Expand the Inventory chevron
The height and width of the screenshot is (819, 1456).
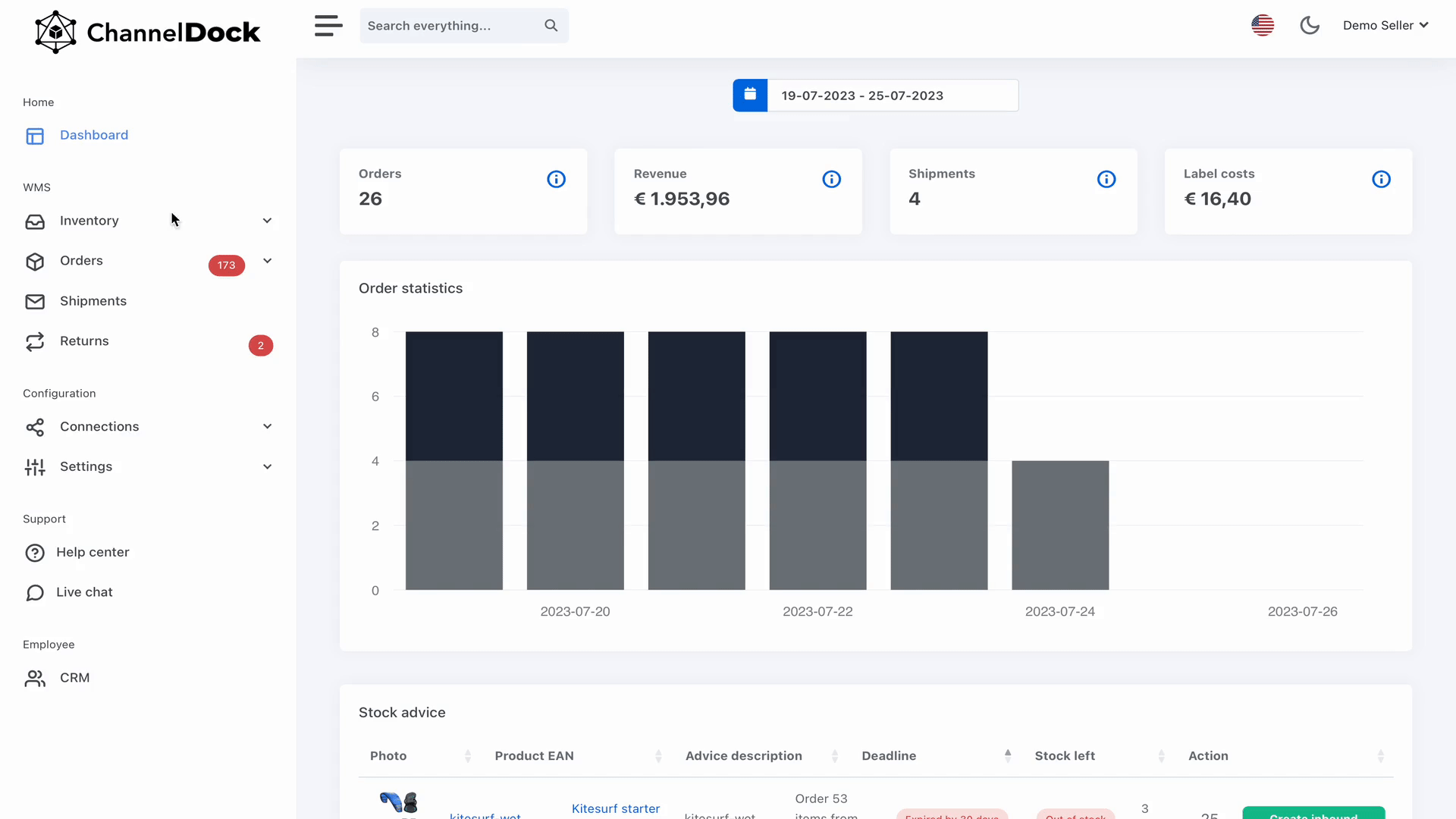tap(267, 221)
